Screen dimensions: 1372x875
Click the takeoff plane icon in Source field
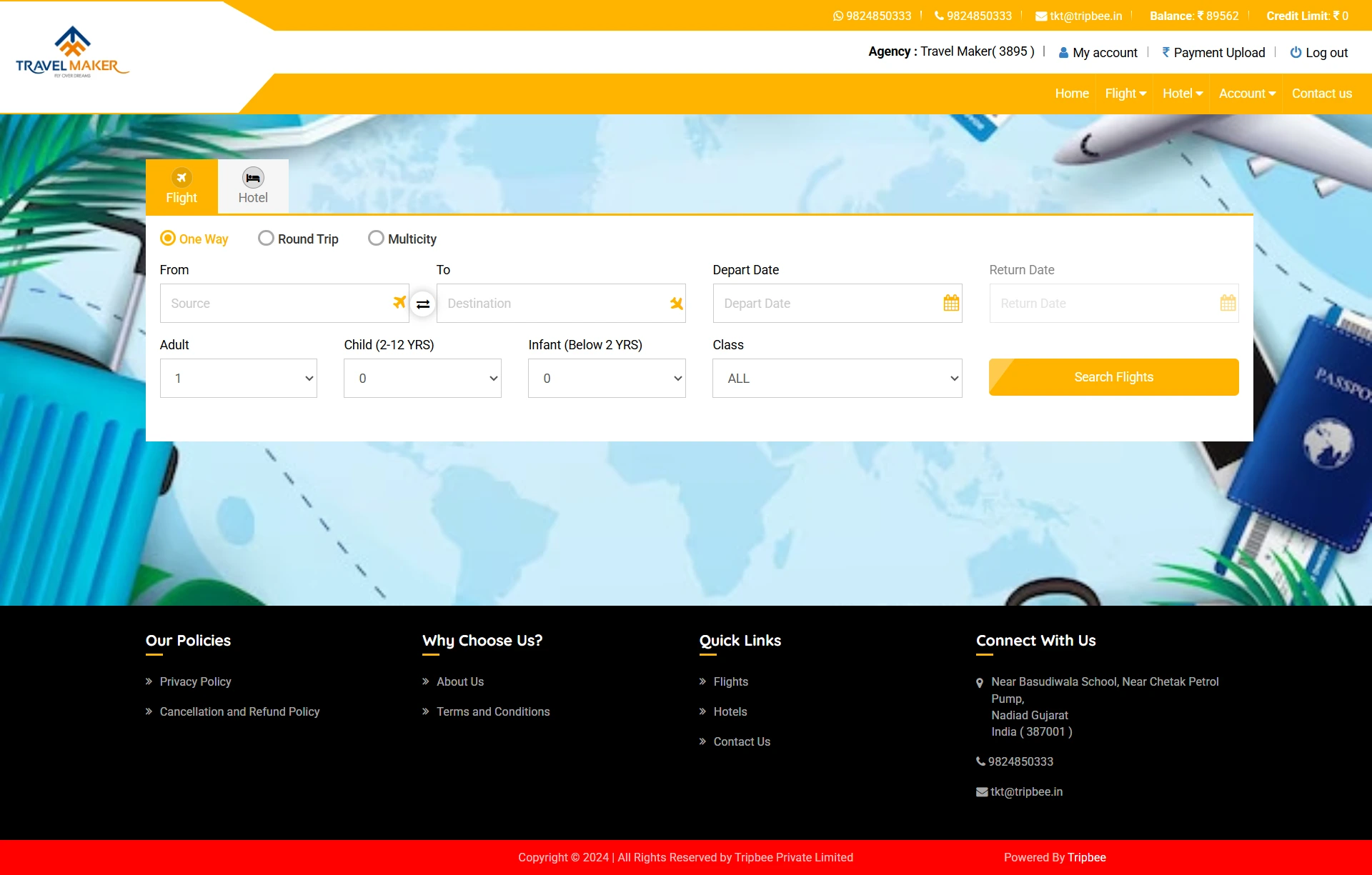[x=399, y=303]
